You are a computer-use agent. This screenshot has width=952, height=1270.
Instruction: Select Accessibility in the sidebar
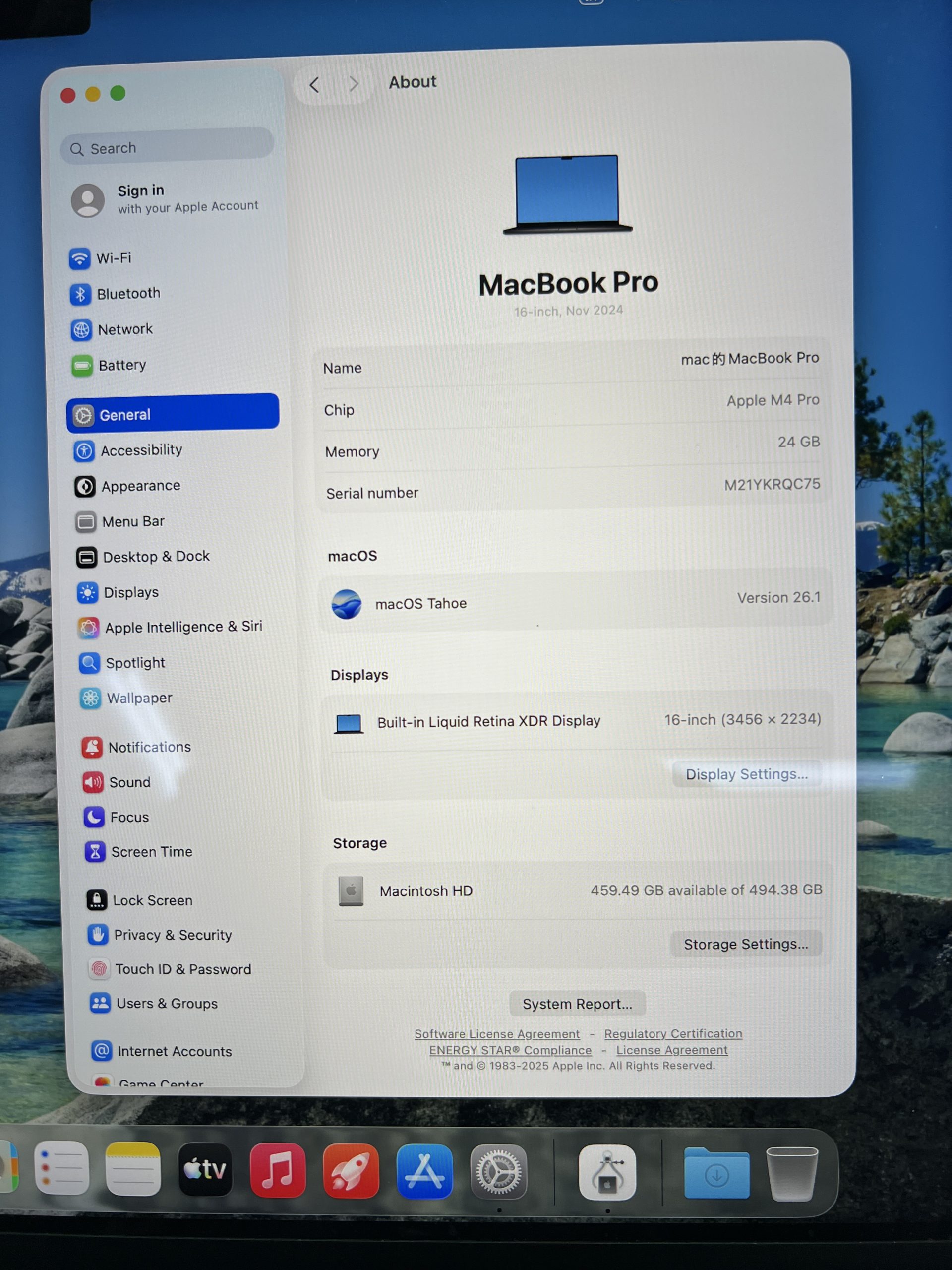coord(141,450)
